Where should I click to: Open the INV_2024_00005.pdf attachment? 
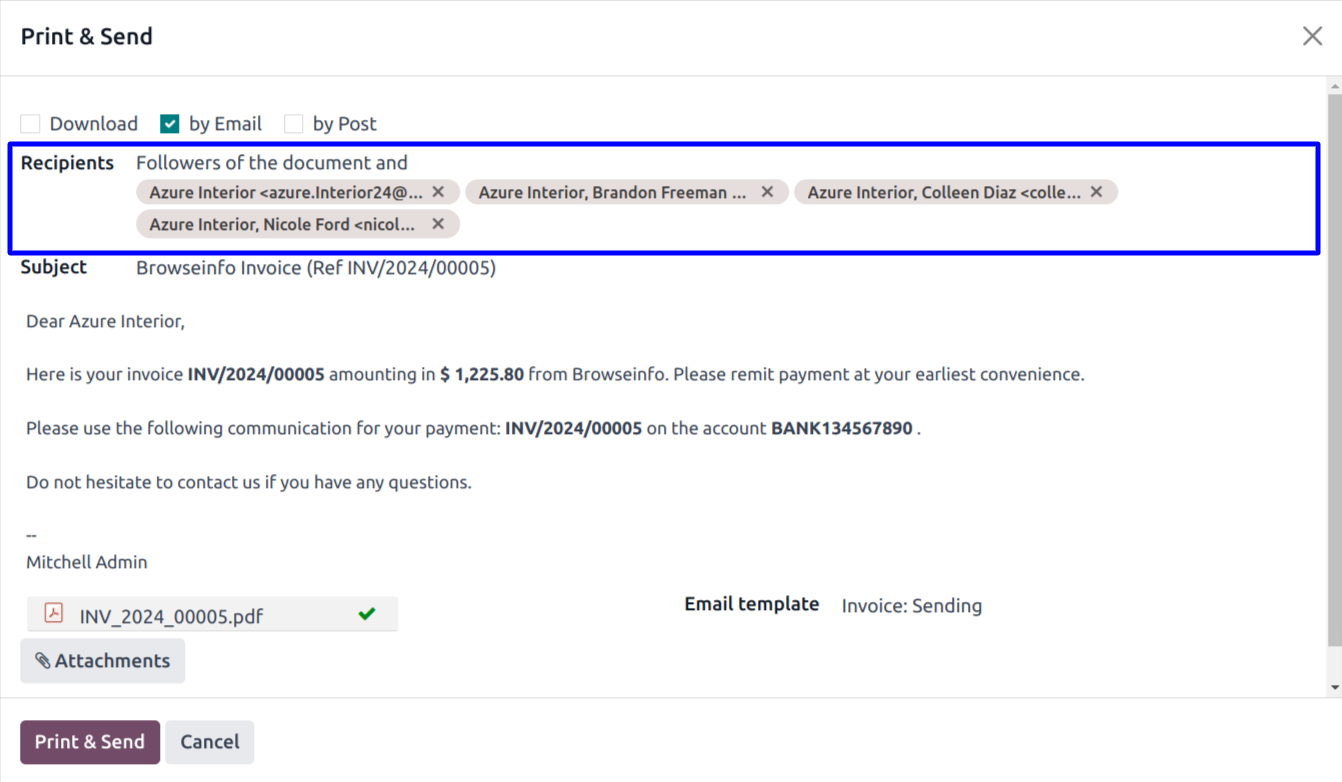(x=171, y=616)
